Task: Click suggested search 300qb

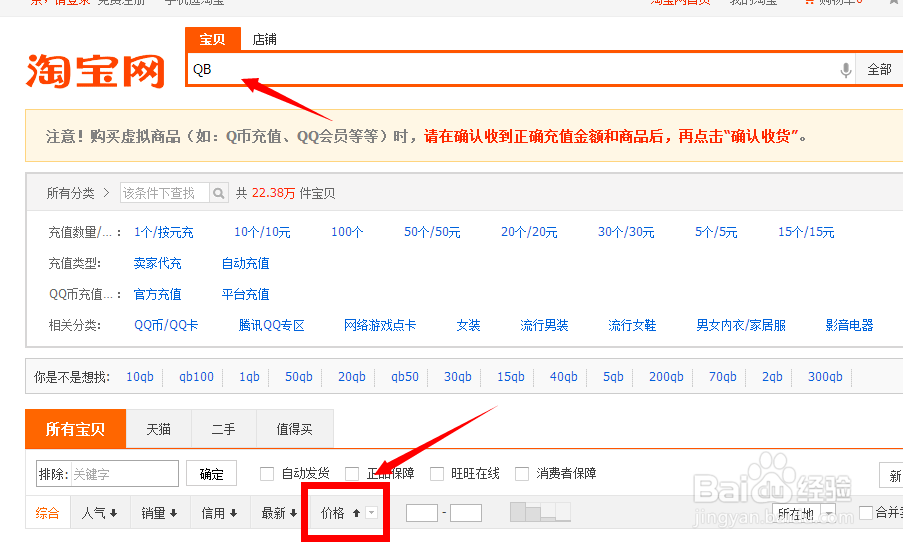Action: point(825,376)
